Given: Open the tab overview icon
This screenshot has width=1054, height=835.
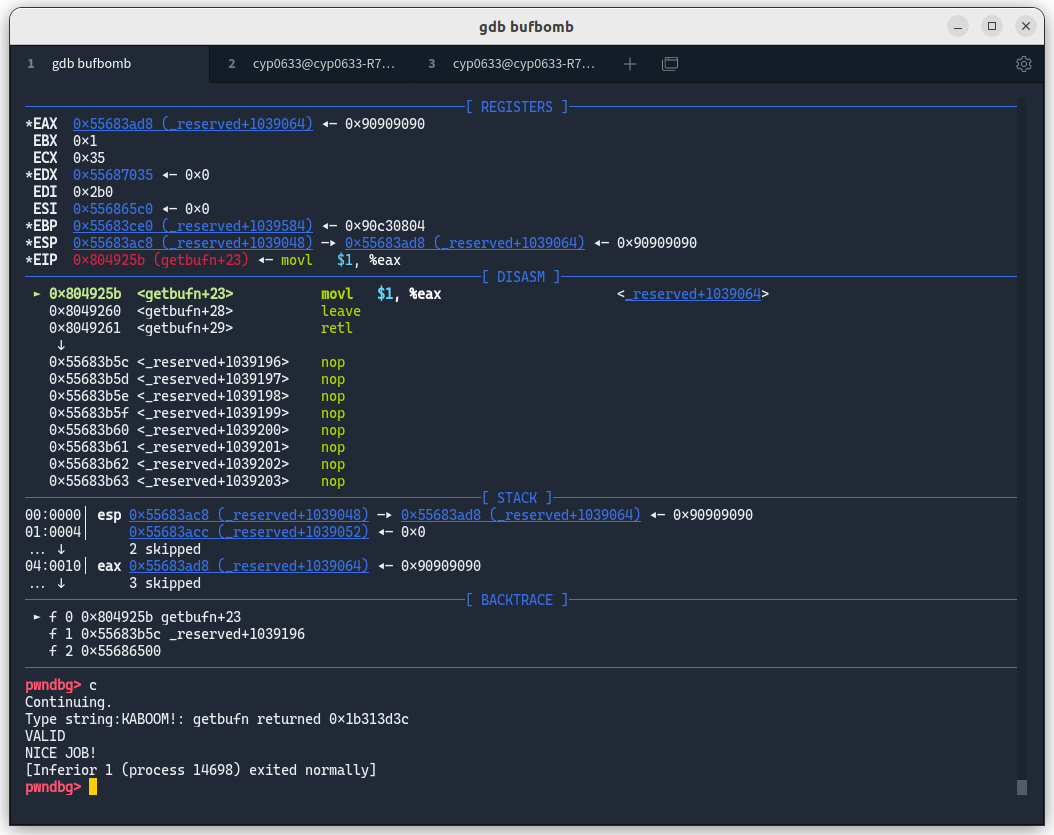Looking at the screenshot, I should [670, 64].
